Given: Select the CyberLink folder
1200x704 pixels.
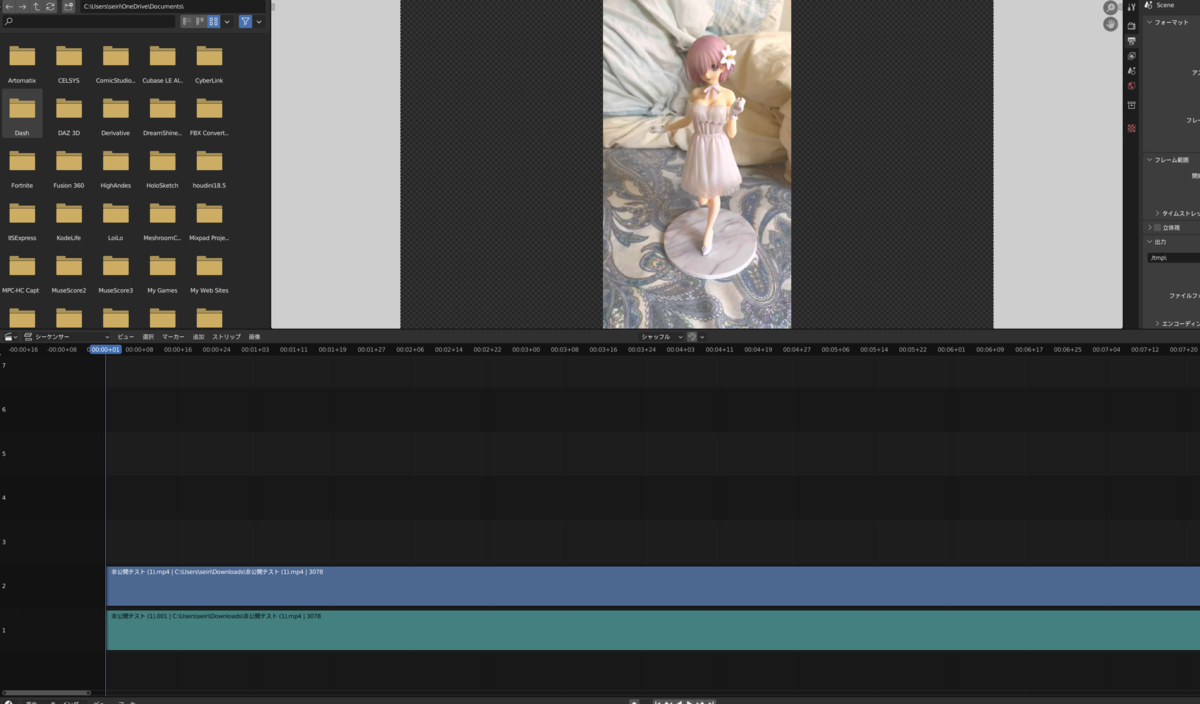Looking at the screenshot, I should coord(209,63).
